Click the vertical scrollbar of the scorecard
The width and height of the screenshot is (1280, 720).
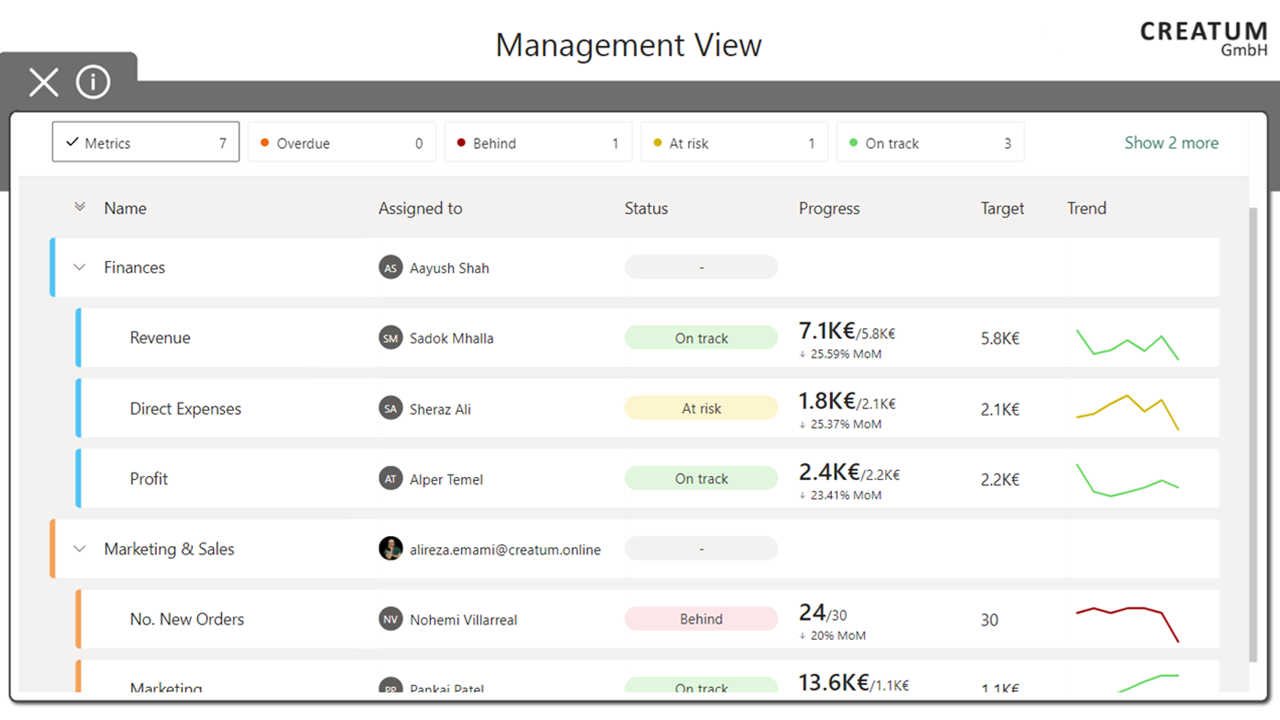click(1254, 430)
